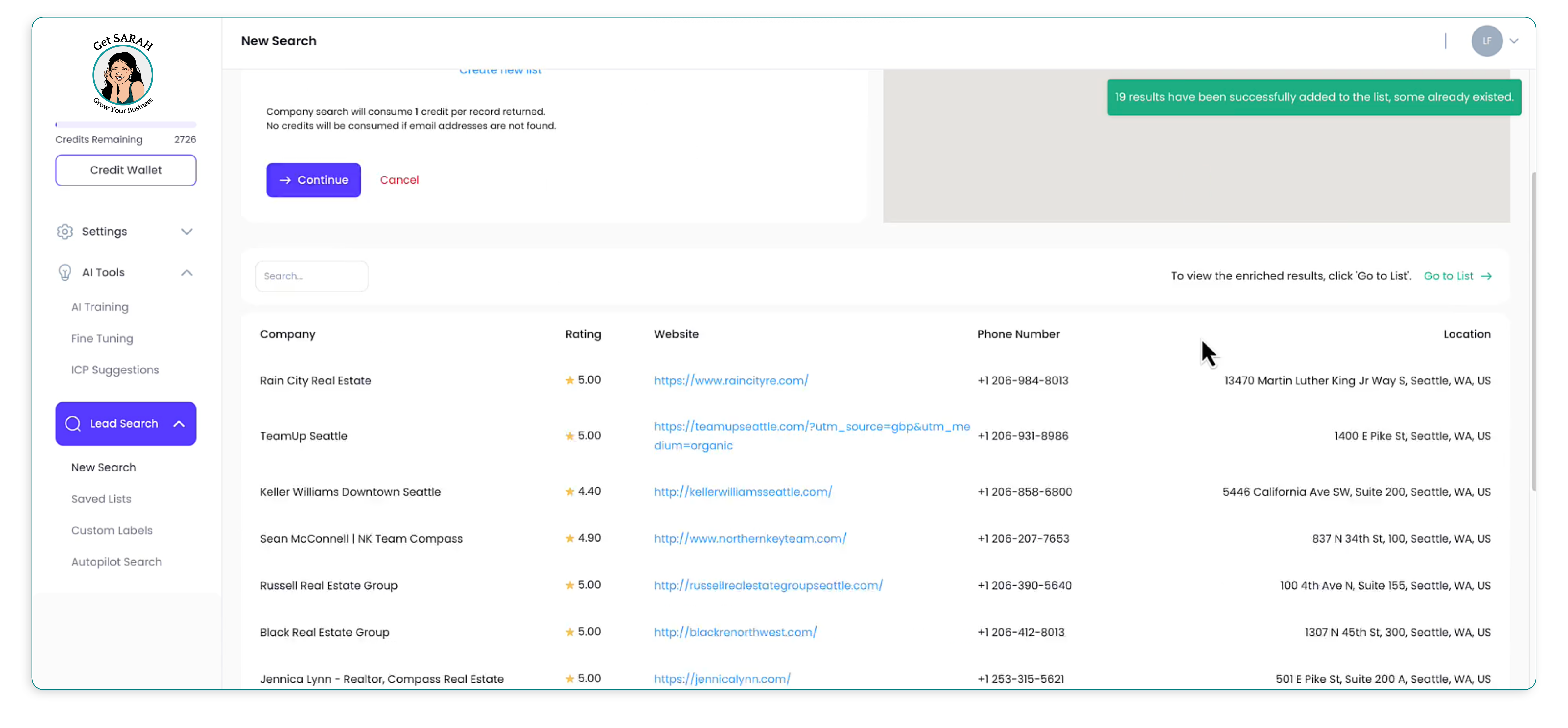Open the kellerwilliamsseattle.com link
This screenshot has height=728, width=1568.
pyautogui.click(x=743, y=492)
